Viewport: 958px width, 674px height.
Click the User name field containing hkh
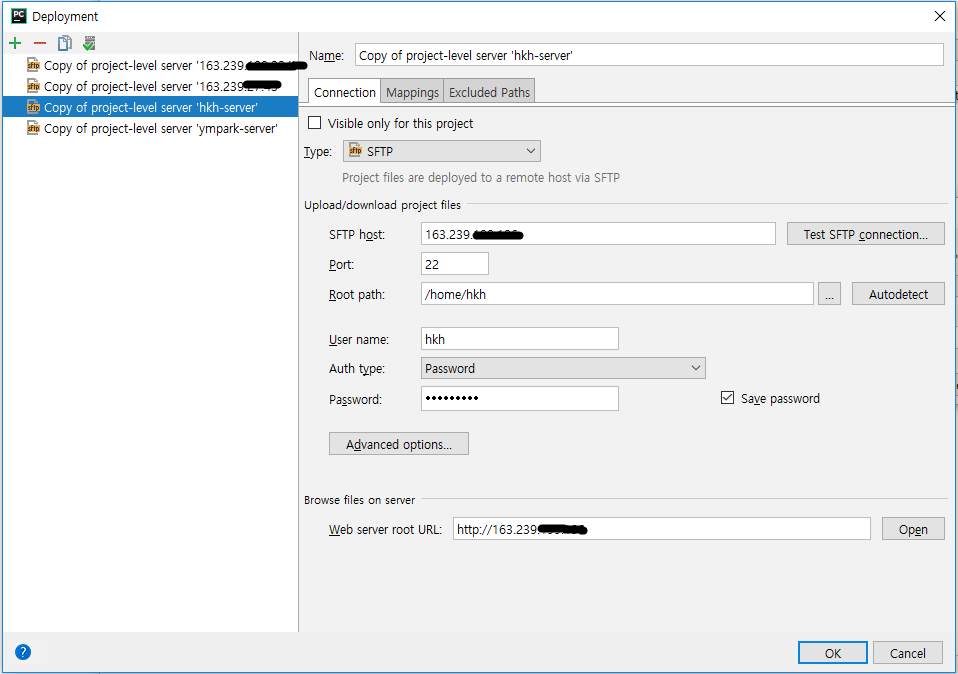520,339
